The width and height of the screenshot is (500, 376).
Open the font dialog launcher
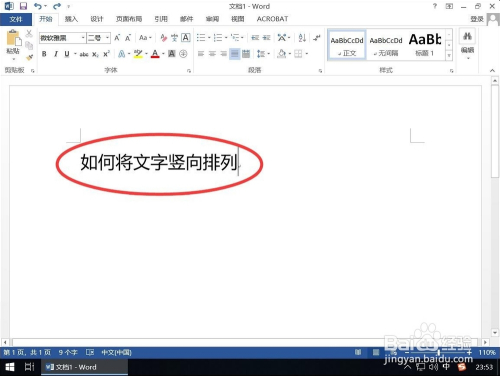click(189, 71)
